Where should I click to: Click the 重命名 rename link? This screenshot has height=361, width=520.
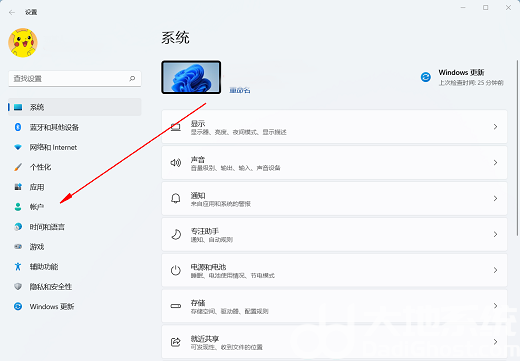(x=240, y=90)
